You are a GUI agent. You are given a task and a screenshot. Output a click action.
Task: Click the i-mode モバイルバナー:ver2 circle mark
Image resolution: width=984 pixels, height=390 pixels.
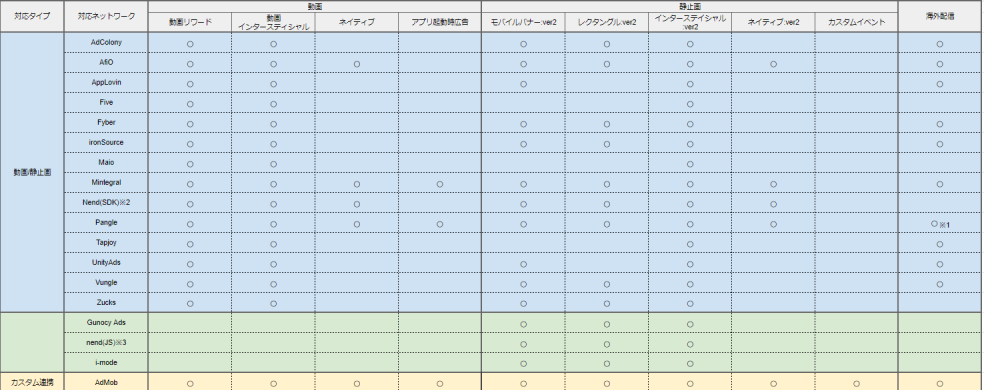(x=523, y=363)
